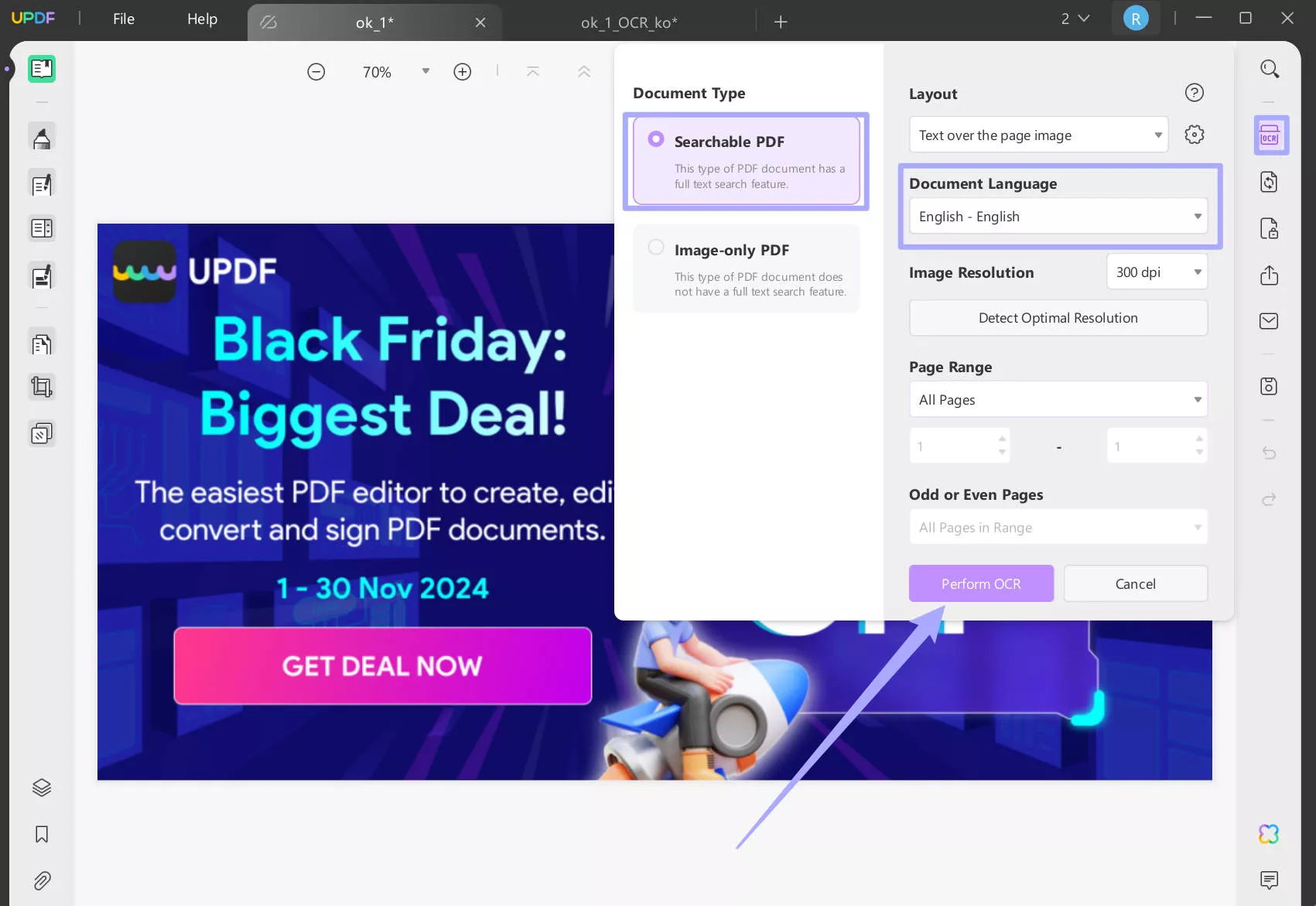Image resolution: width=1316 pixels, height=906 pixels.
Task: Open the UPDF AI assistant icon
Action: coord(1269,833)
